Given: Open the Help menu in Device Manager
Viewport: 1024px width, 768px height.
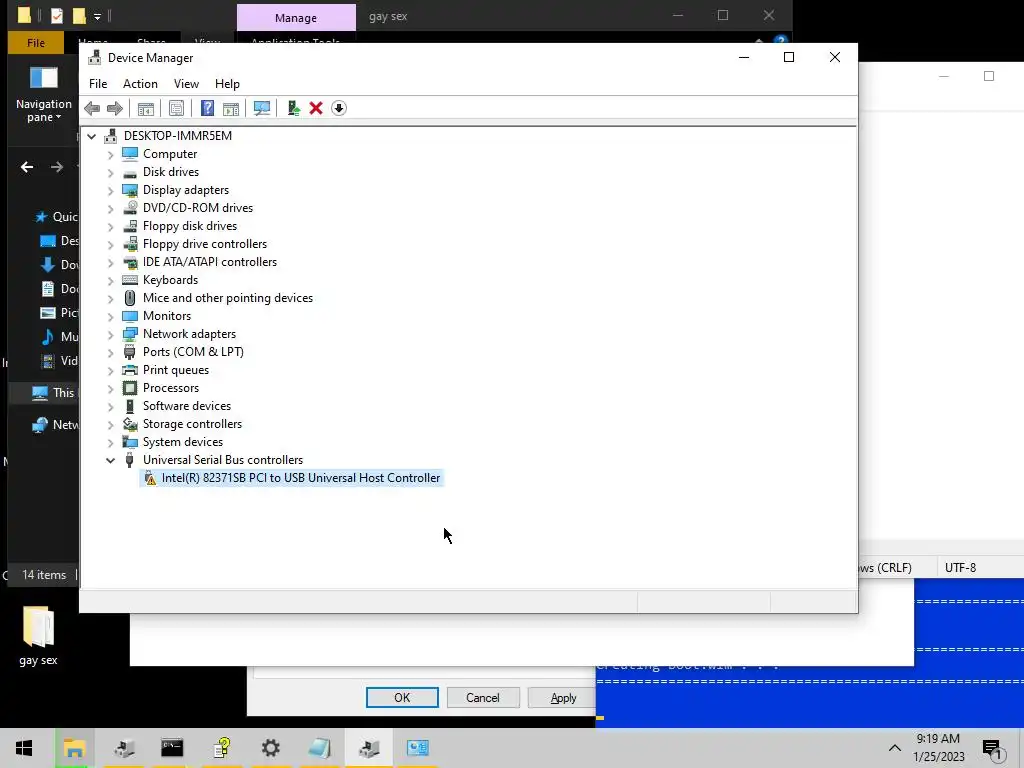Looking at the screenshot, I should click(x=227, y=84).
